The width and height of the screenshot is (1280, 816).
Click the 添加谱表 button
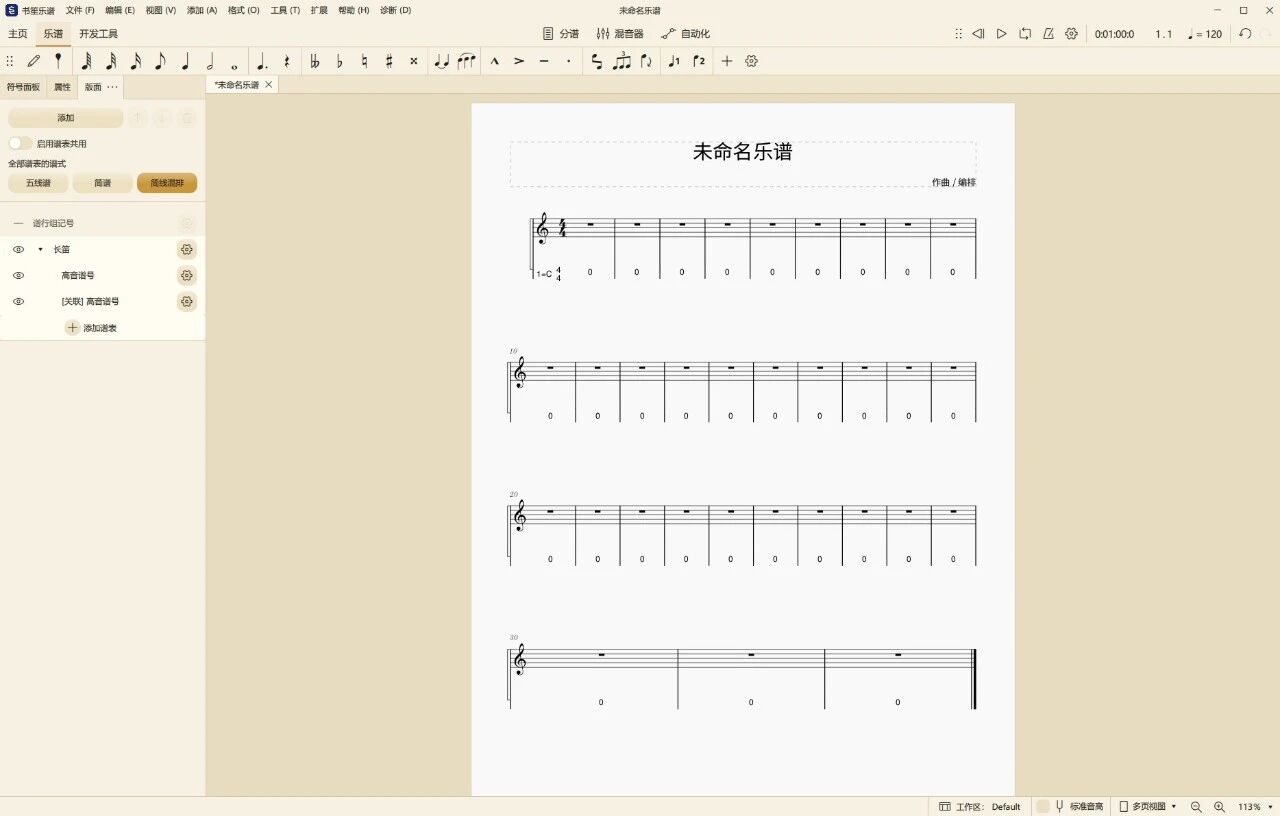click(x=91, y=328)
